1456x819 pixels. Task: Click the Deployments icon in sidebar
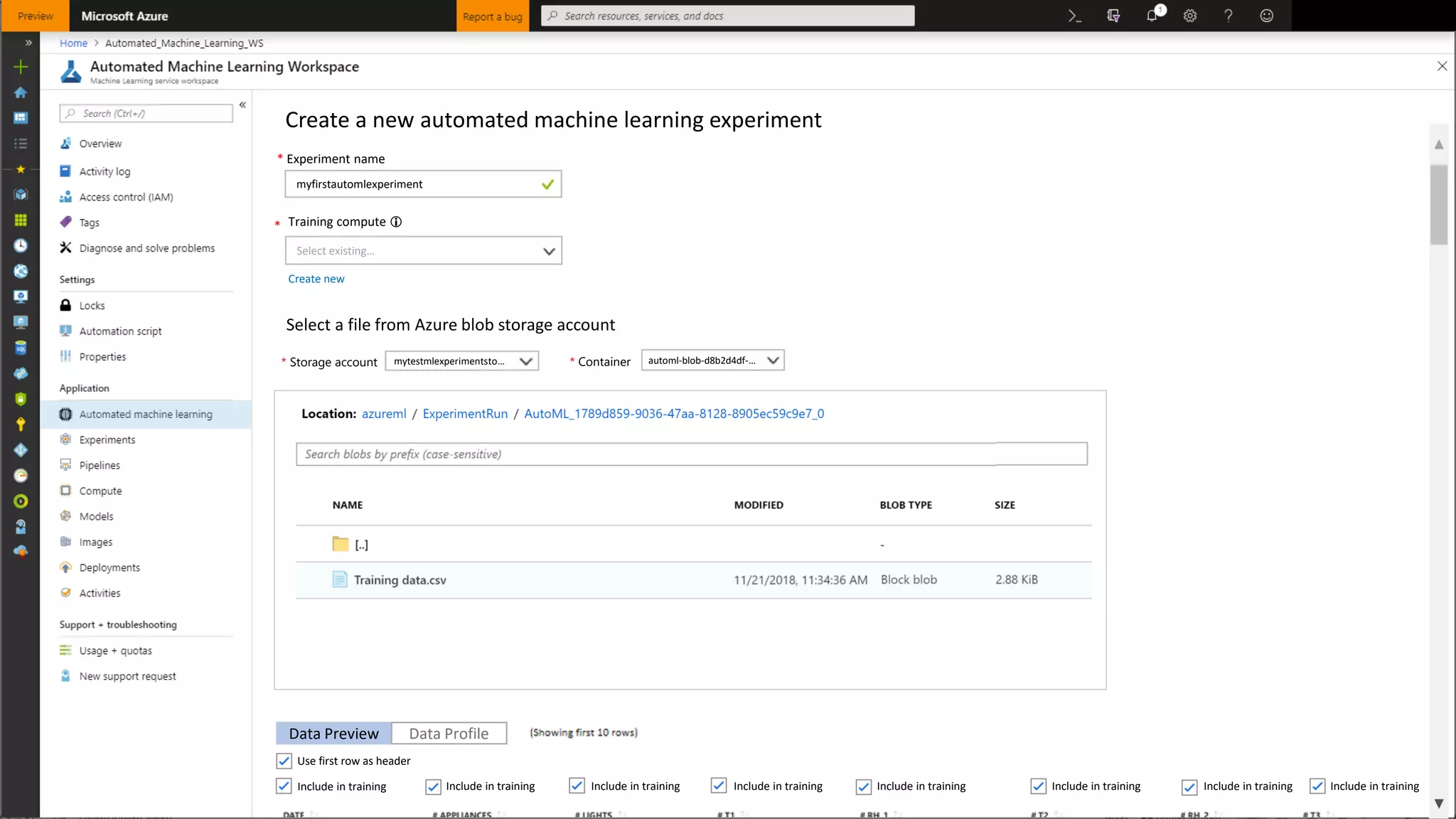pyautogui.click(x=65, y=567)
